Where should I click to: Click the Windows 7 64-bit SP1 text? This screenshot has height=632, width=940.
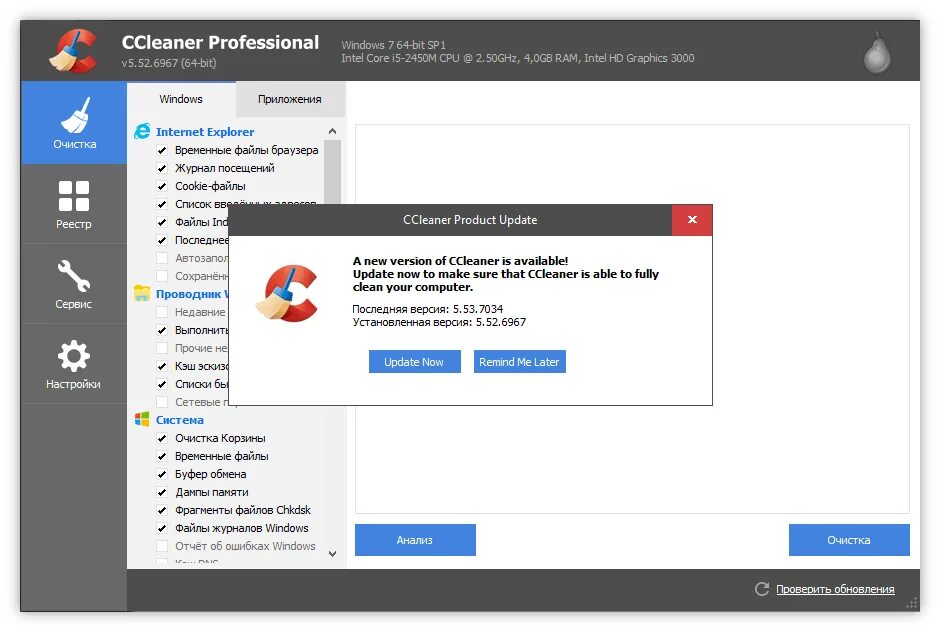[x=393, y=45]
